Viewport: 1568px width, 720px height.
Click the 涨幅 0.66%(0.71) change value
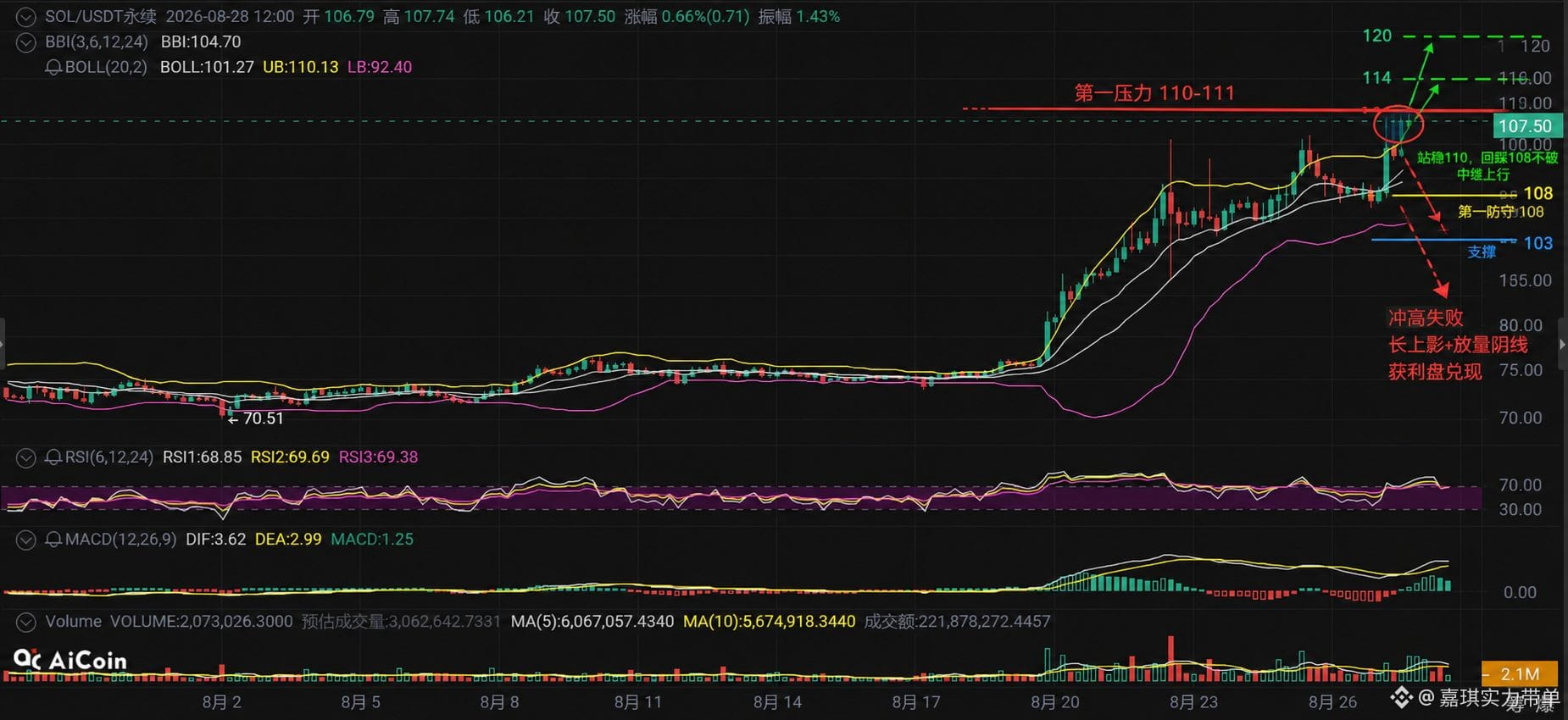(687, 17)
